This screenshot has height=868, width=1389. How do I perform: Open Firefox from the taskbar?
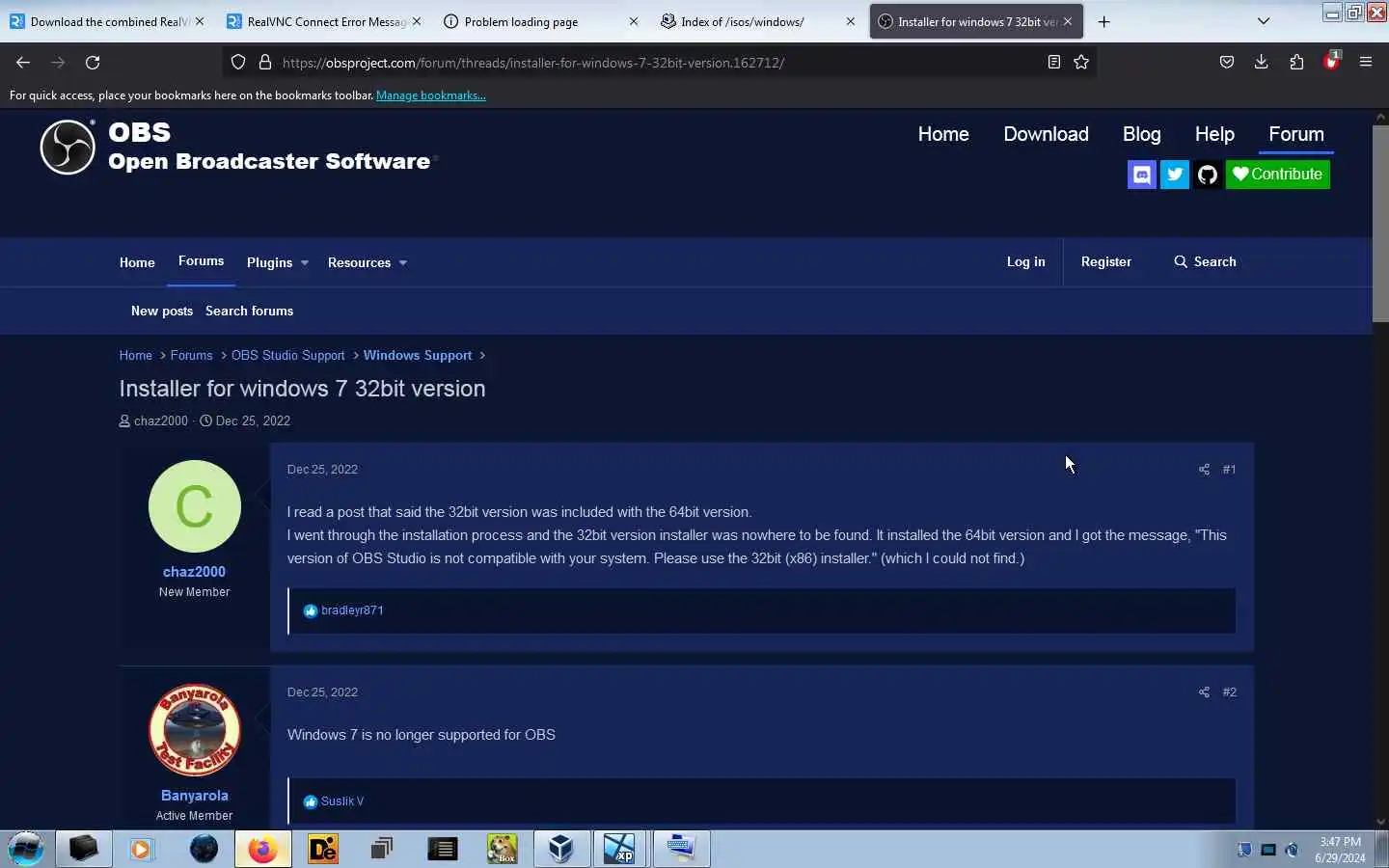pos(262,849)
